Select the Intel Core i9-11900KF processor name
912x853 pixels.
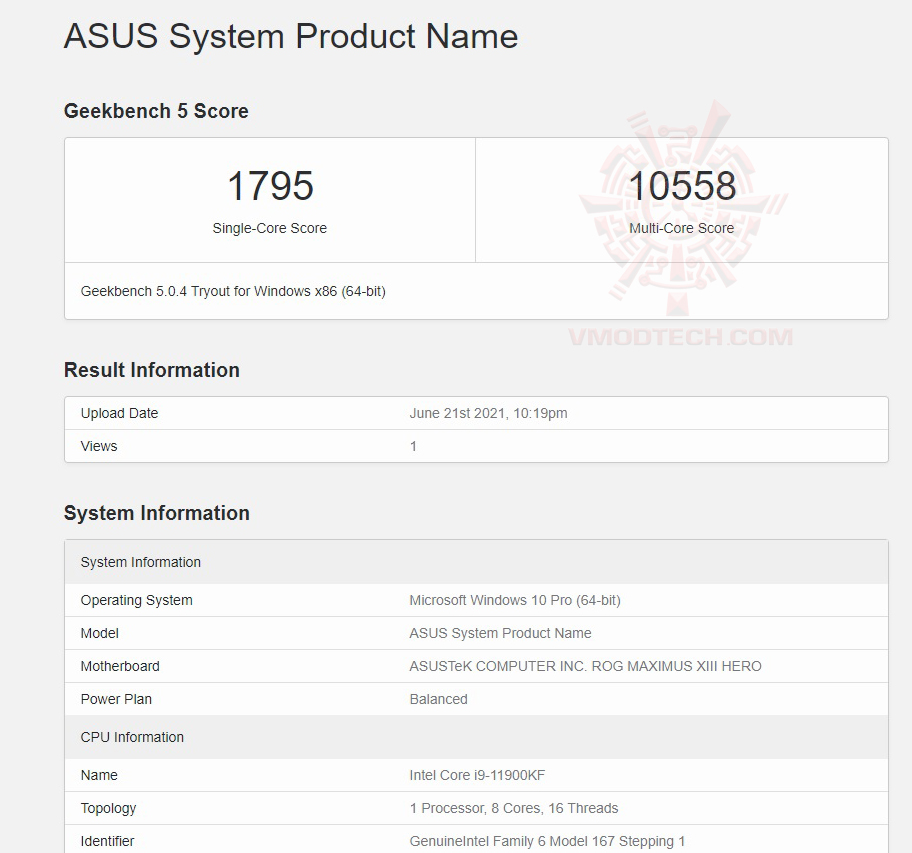point(477,775)
